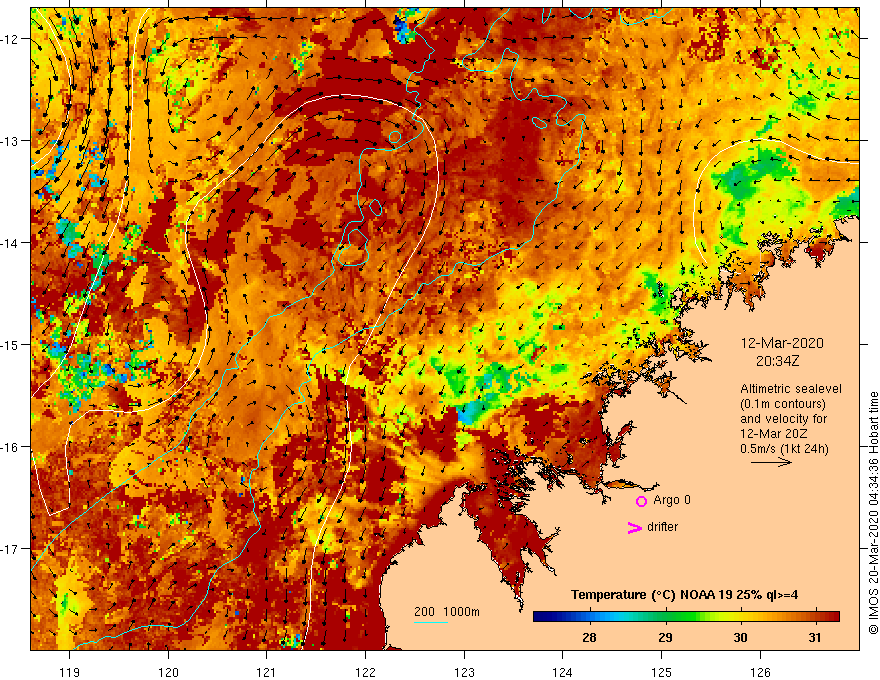
Task: Click the latitude label -17
Action: pos(11,549)
